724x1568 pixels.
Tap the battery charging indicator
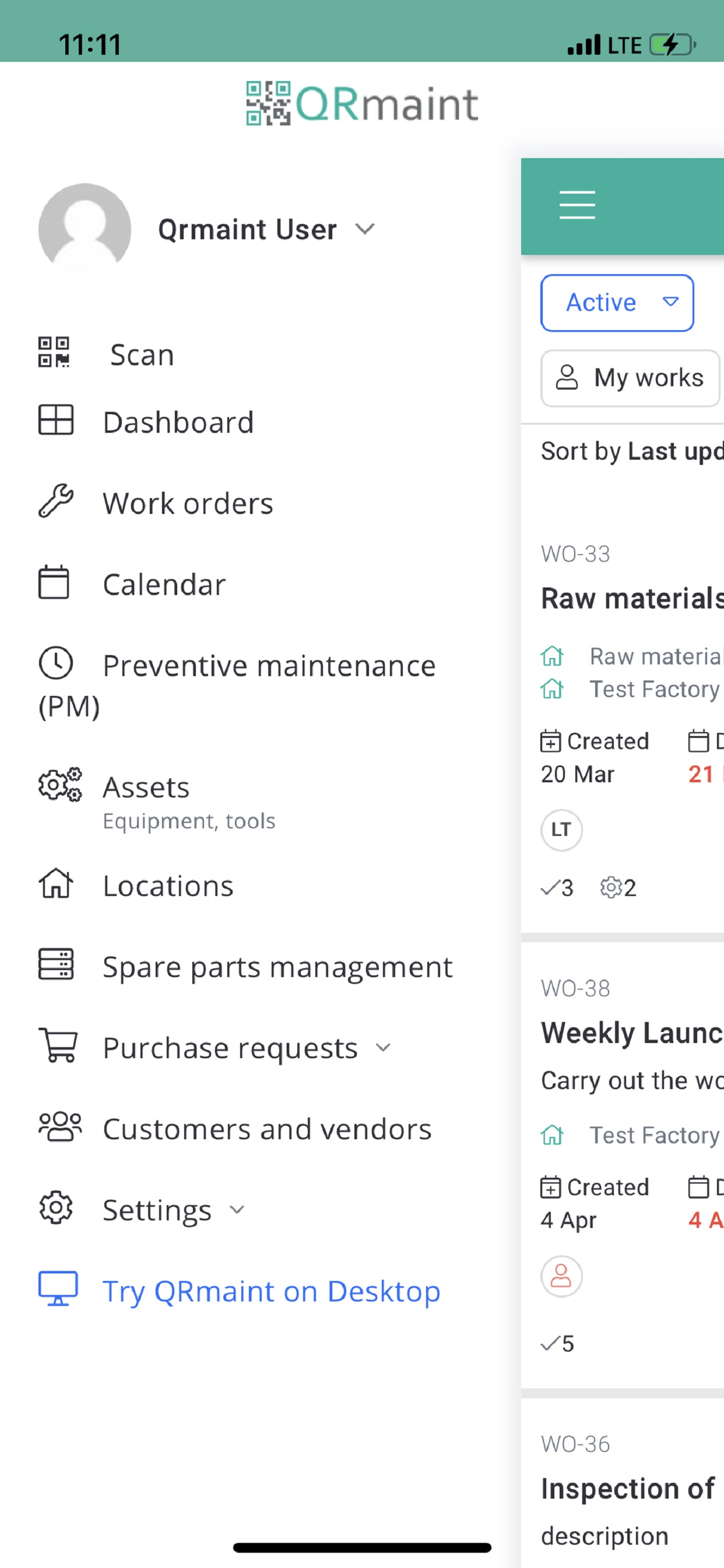[673, 45]
